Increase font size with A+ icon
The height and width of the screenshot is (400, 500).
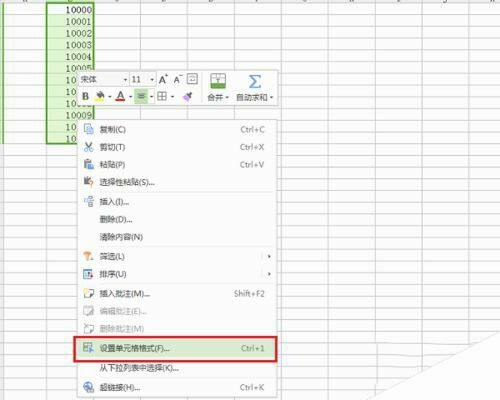tap(163, 79)
